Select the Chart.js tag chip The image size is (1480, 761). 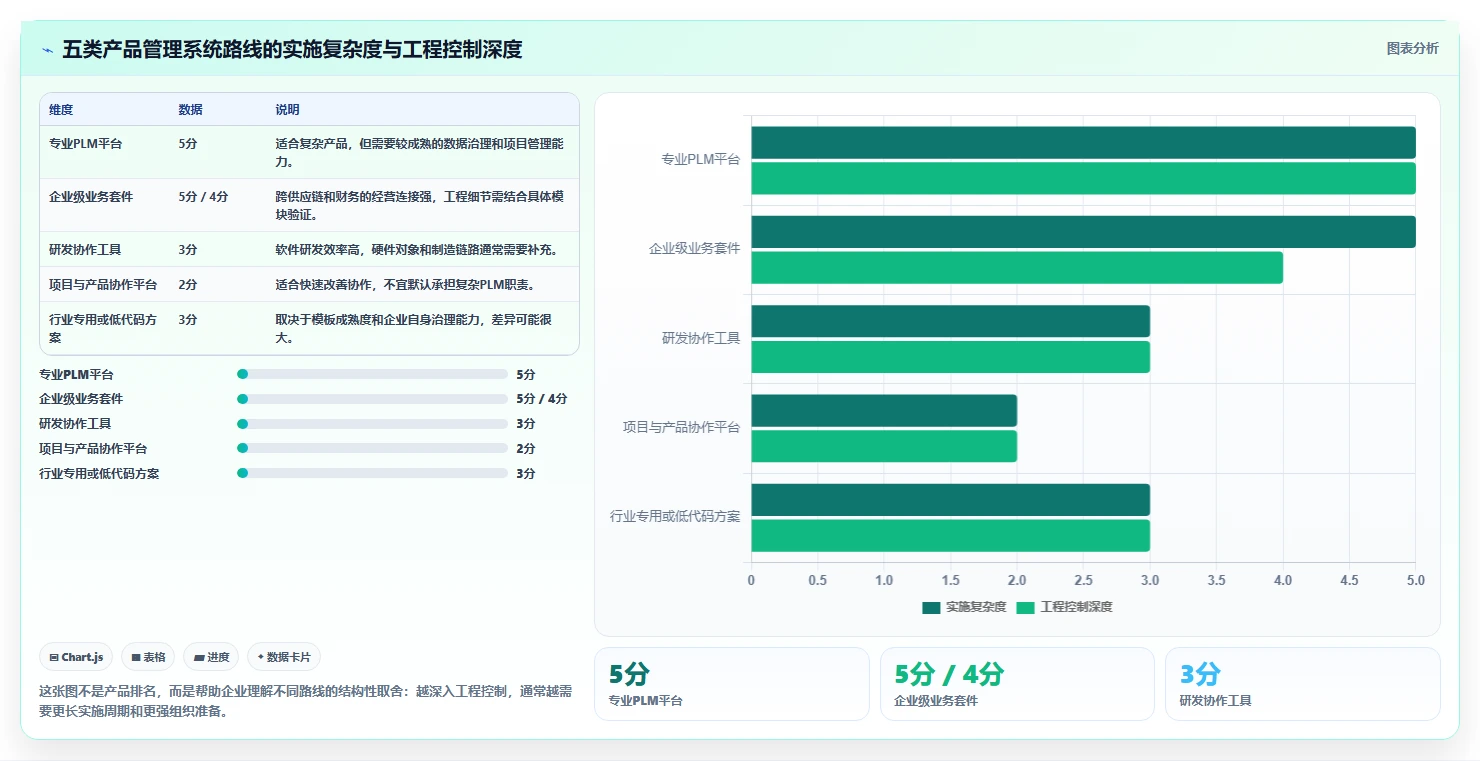click(77, 657)
